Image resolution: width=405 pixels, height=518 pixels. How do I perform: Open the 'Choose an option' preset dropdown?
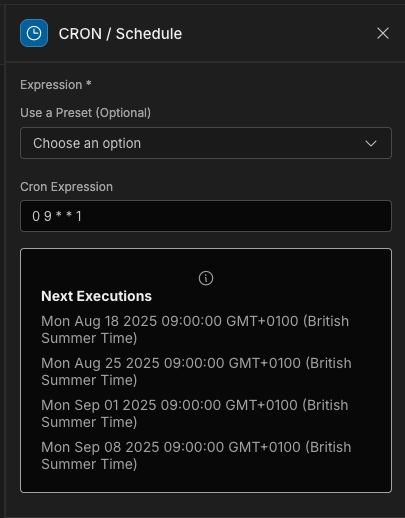[x=206, y=143]
